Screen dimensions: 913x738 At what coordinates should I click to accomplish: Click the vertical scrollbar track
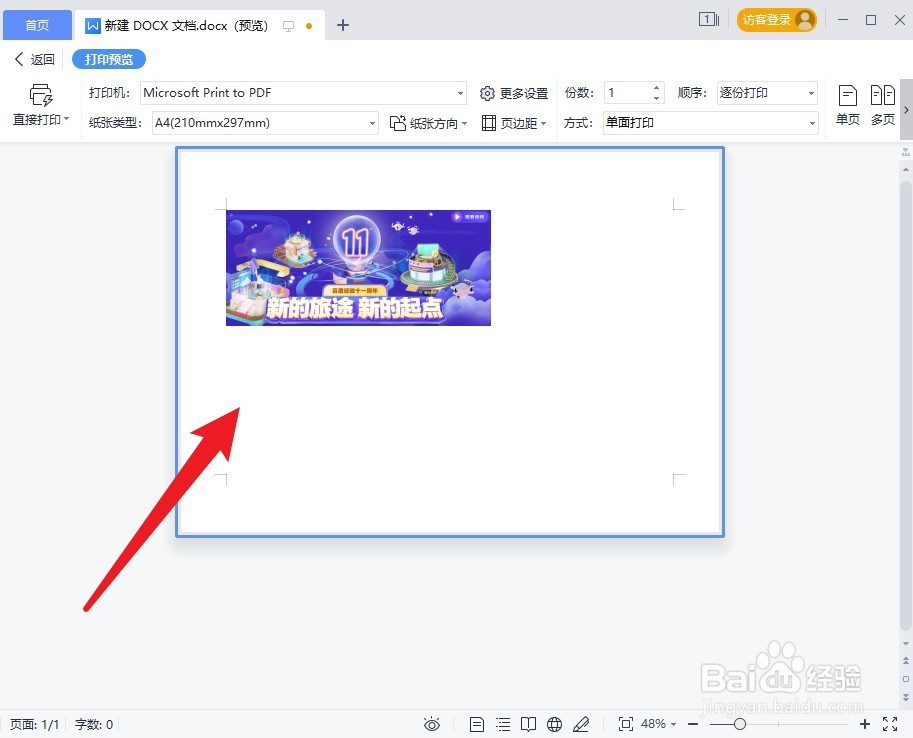905,408
